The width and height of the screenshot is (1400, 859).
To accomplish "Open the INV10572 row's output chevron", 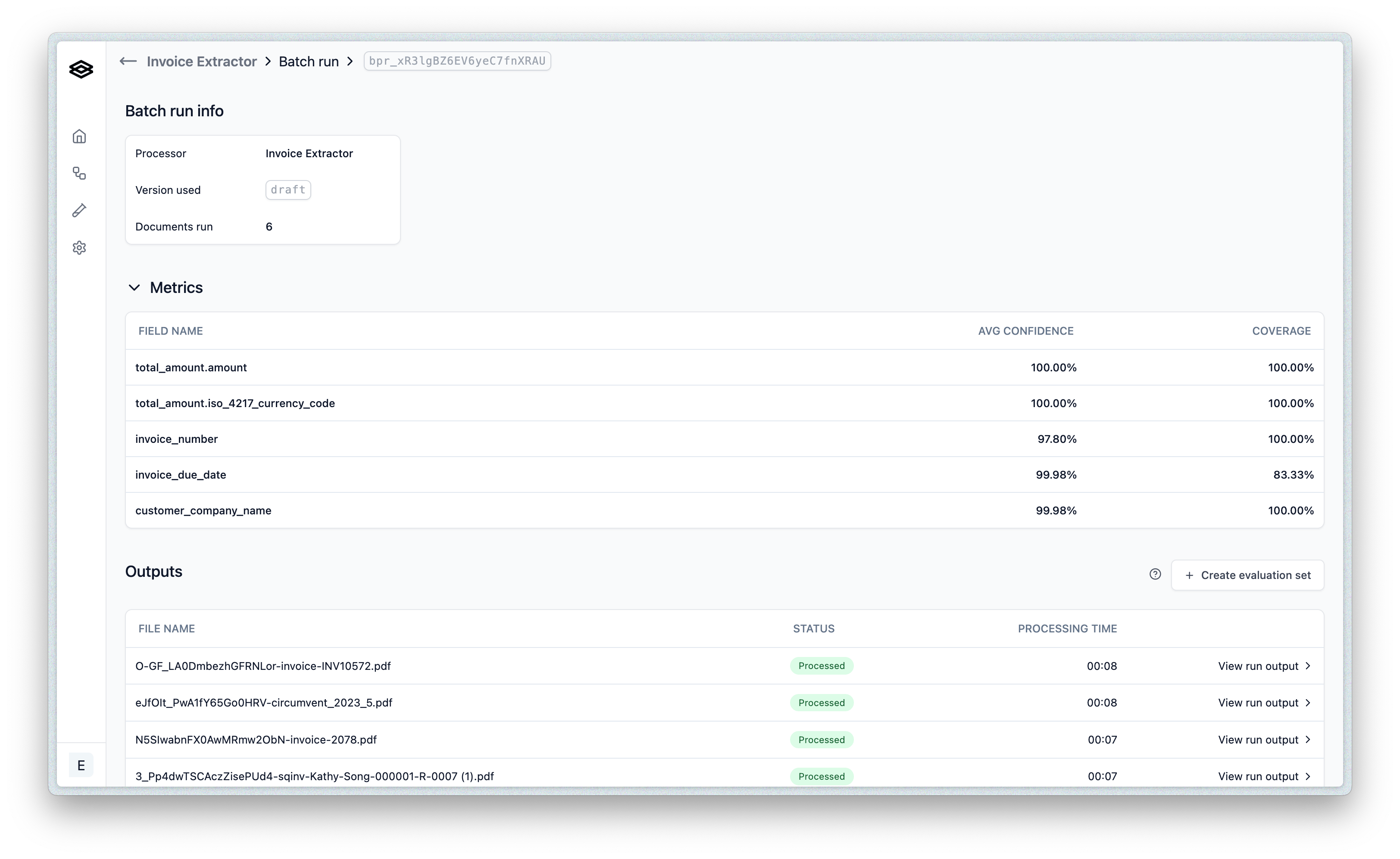I will 1307,666.
